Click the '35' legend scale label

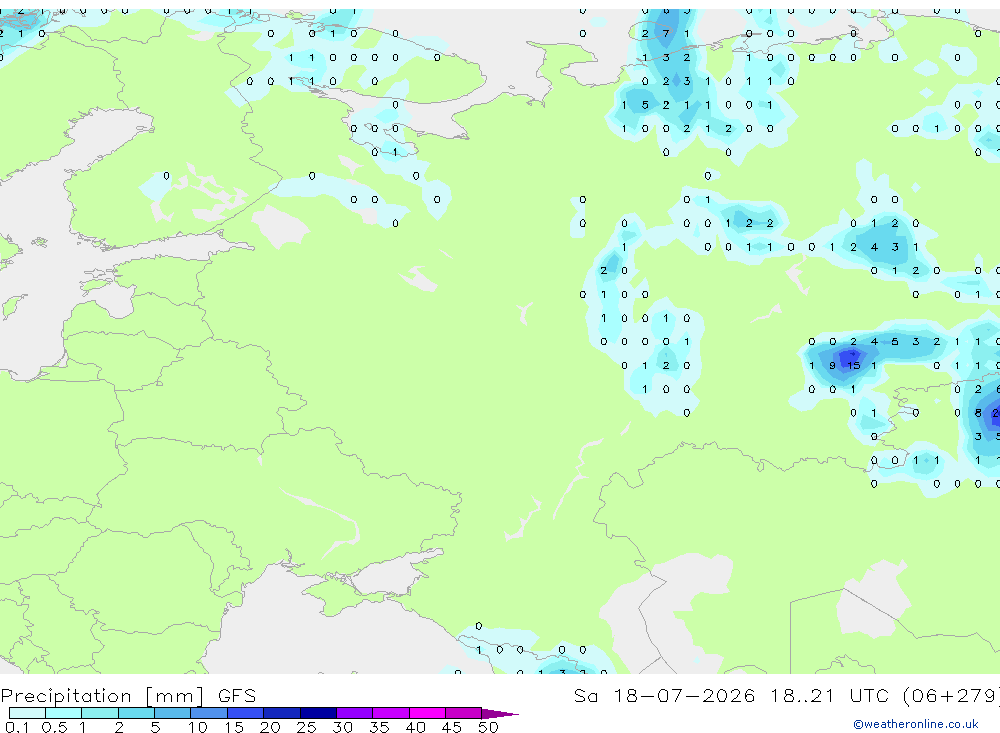pos(379,727)
